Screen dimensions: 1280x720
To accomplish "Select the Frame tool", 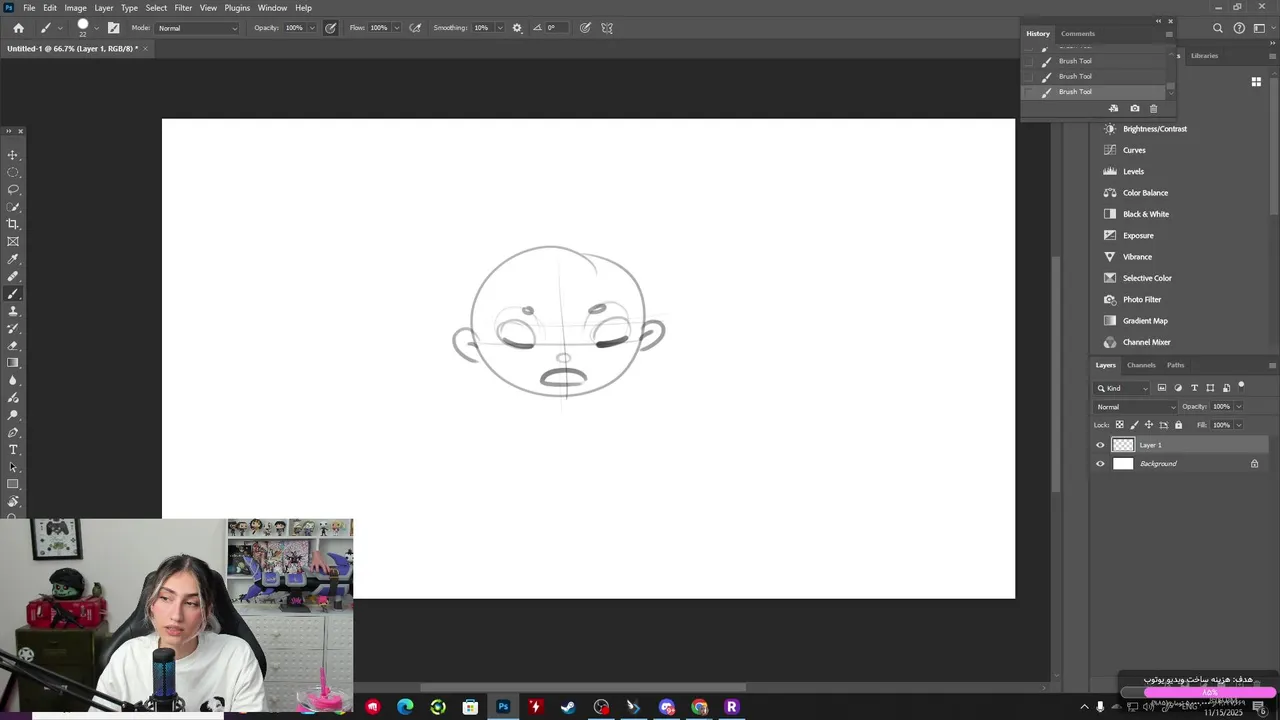I will point(13,241).
